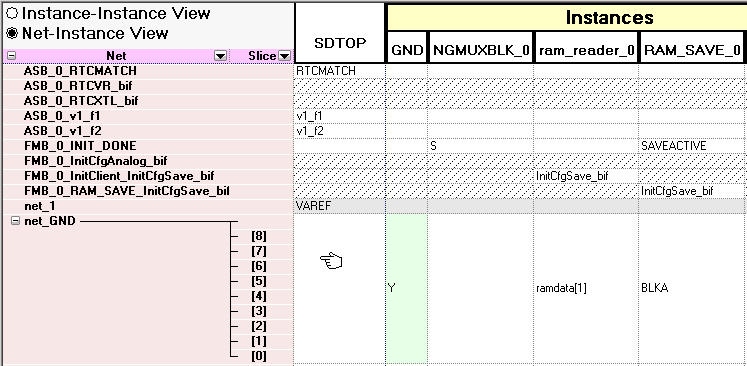The height and width of the screenshot is (366, 747).
Task: Click the VAREF cell in net_1 row
Action: pyautogui.click(x=340, y=206)
